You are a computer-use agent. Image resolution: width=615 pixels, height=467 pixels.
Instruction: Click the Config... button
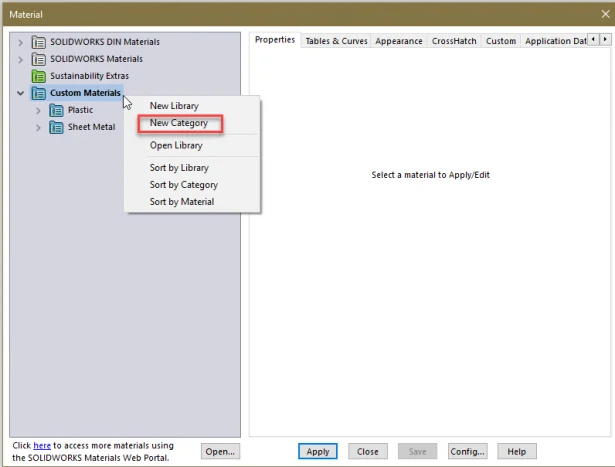(467, 451)
